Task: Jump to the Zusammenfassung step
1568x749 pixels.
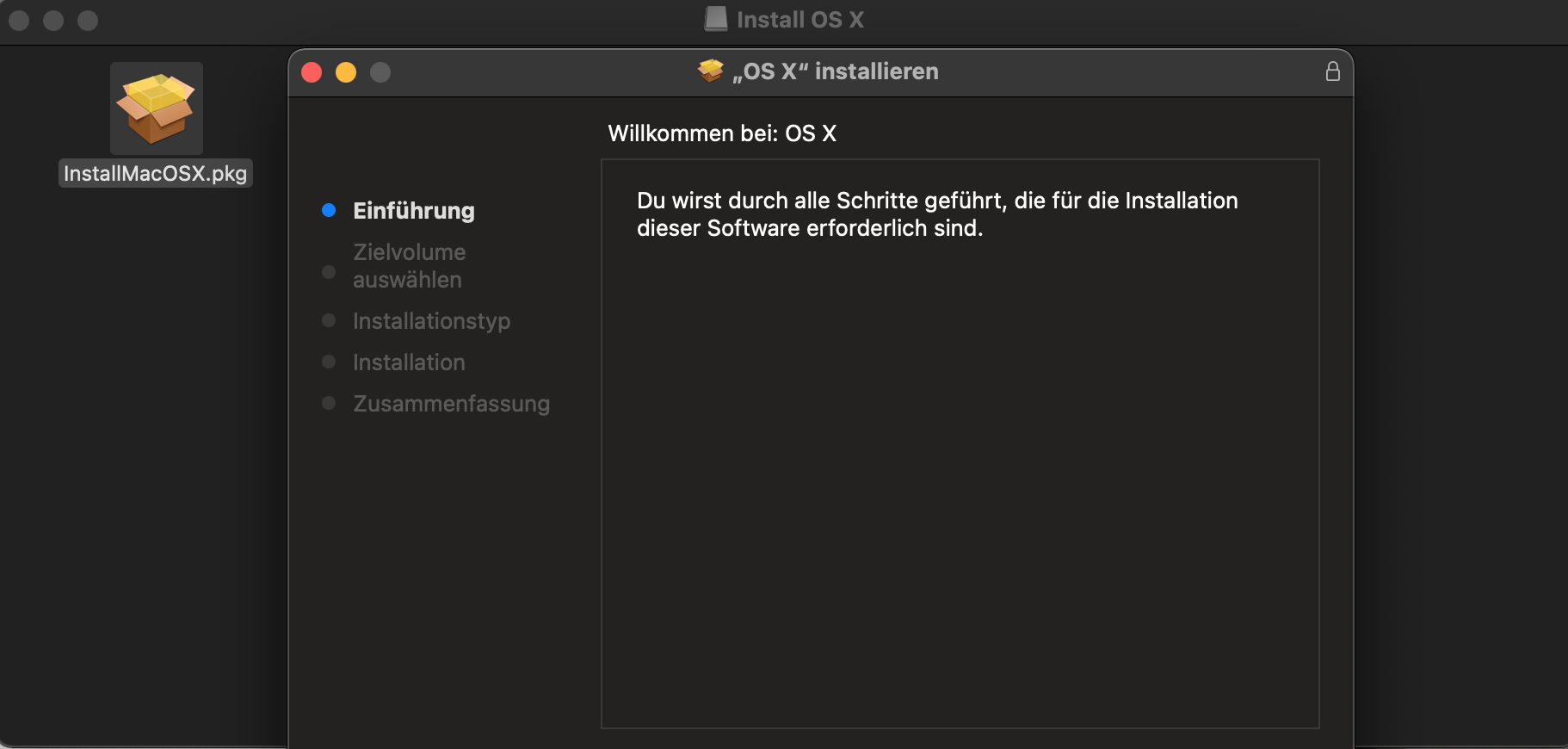Action: coord(451,404)
